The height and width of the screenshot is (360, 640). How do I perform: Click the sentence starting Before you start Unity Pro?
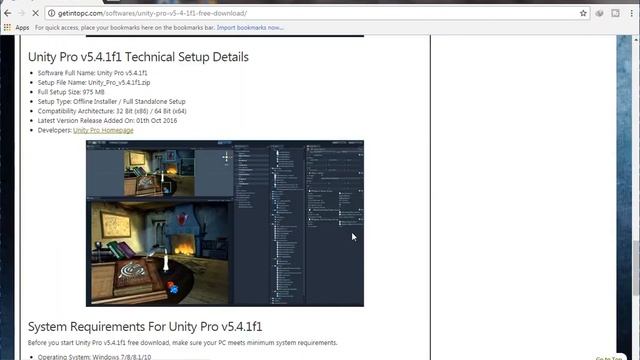click(x=182, y=343)
